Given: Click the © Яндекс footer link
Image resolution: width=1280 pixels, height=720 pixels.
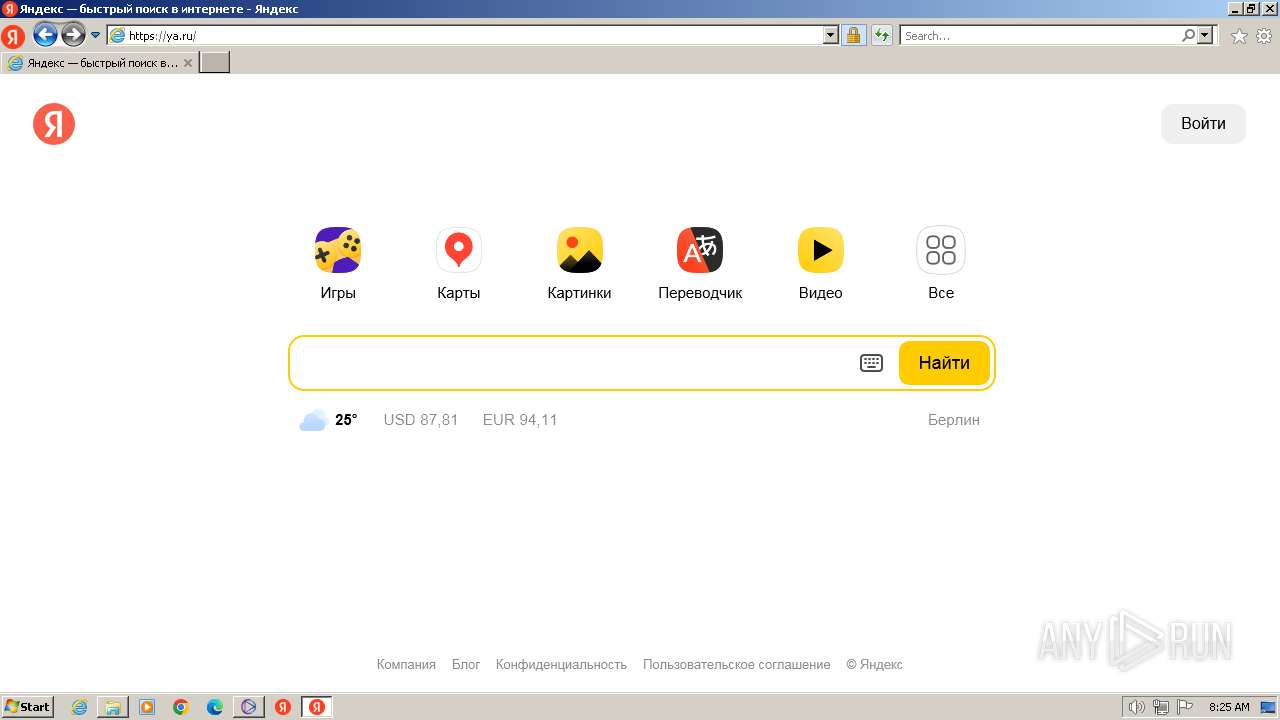Looking at the screenshot, I should click(x=874, y=664).
